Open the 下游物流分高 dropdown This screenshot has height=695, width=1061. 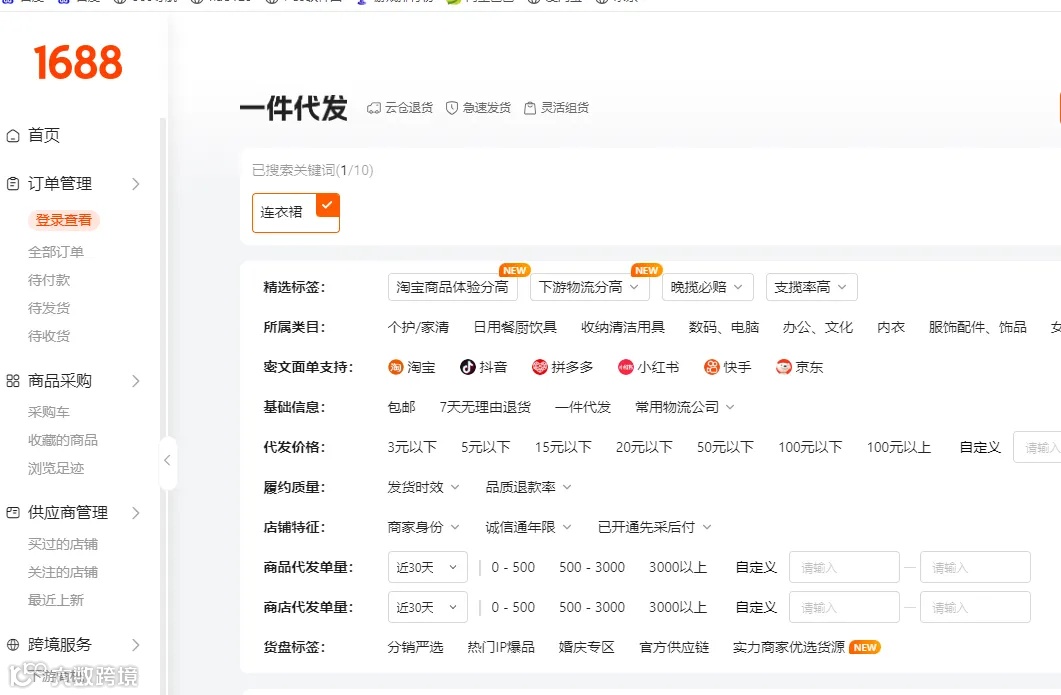pyautogui.click(x=589, y=287)
